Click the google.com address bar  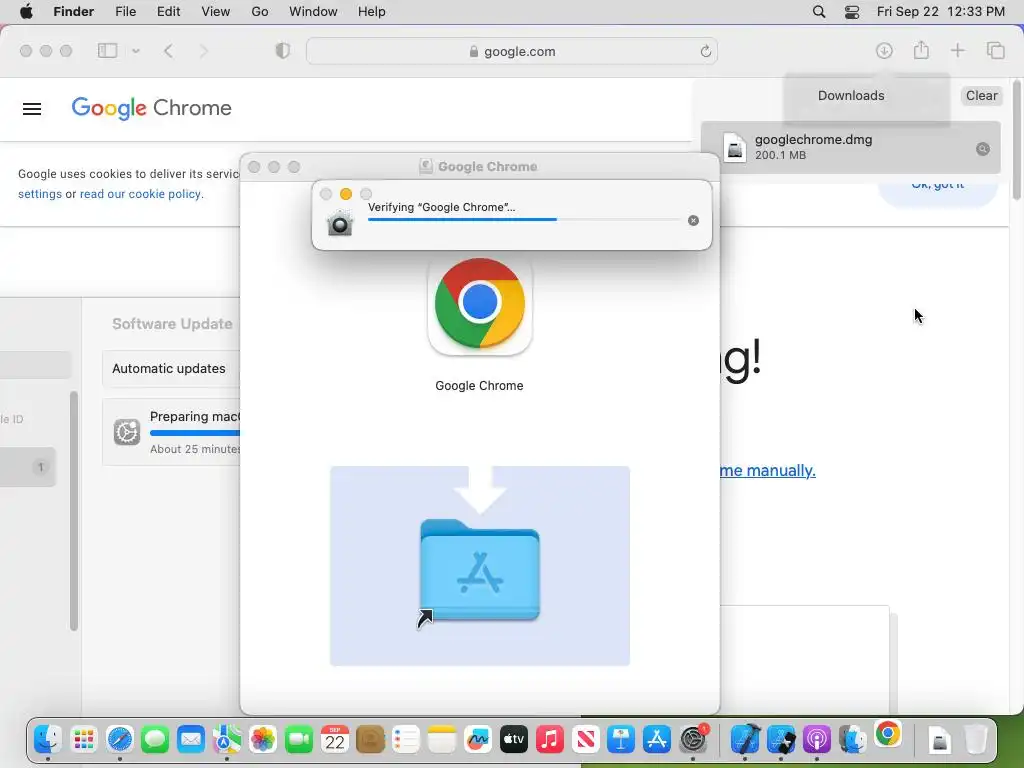[x=511, y=51]
